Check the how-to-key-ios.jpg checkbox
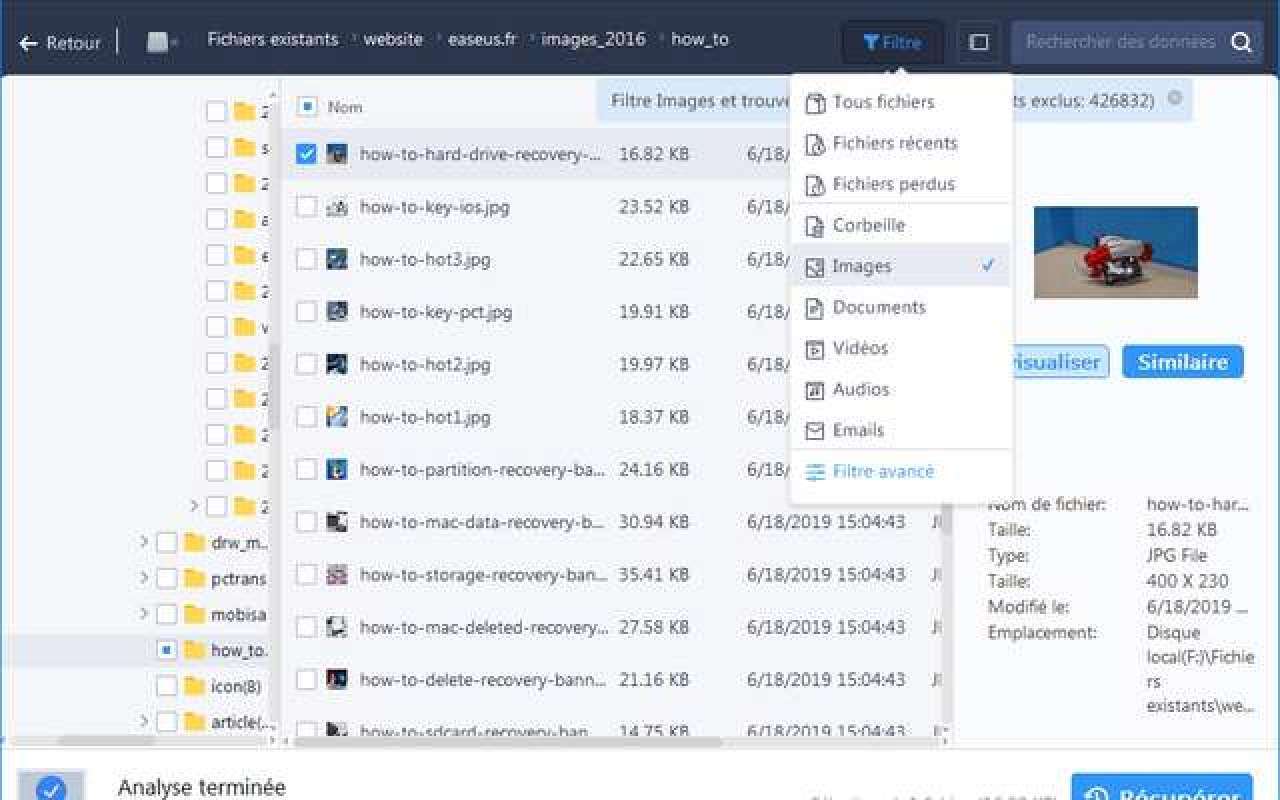The image size is (1280, 800). click(x=307, y=207)
